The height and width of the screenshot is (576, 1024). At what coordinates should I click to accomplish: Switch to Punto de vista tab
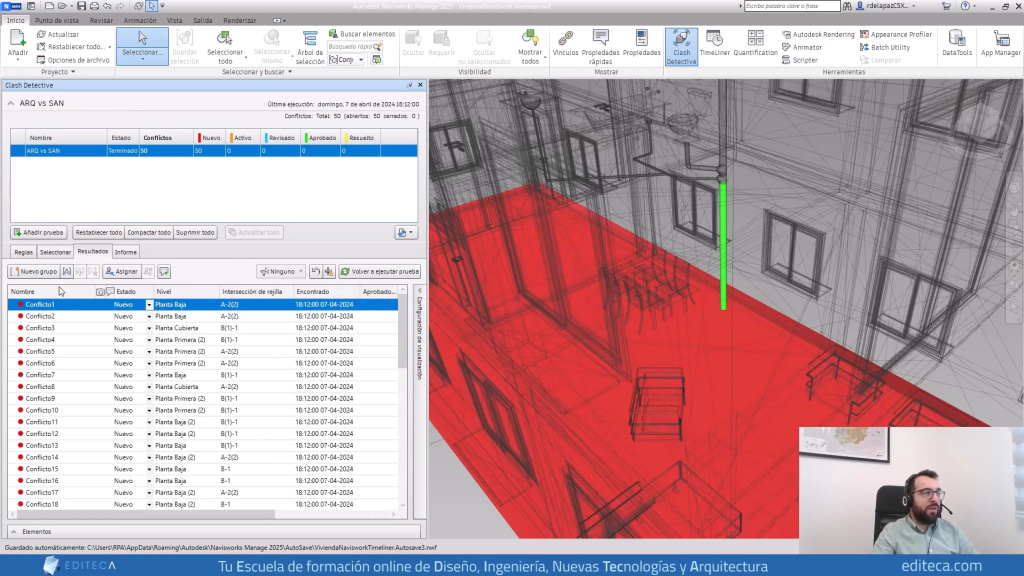click(57, 20)
